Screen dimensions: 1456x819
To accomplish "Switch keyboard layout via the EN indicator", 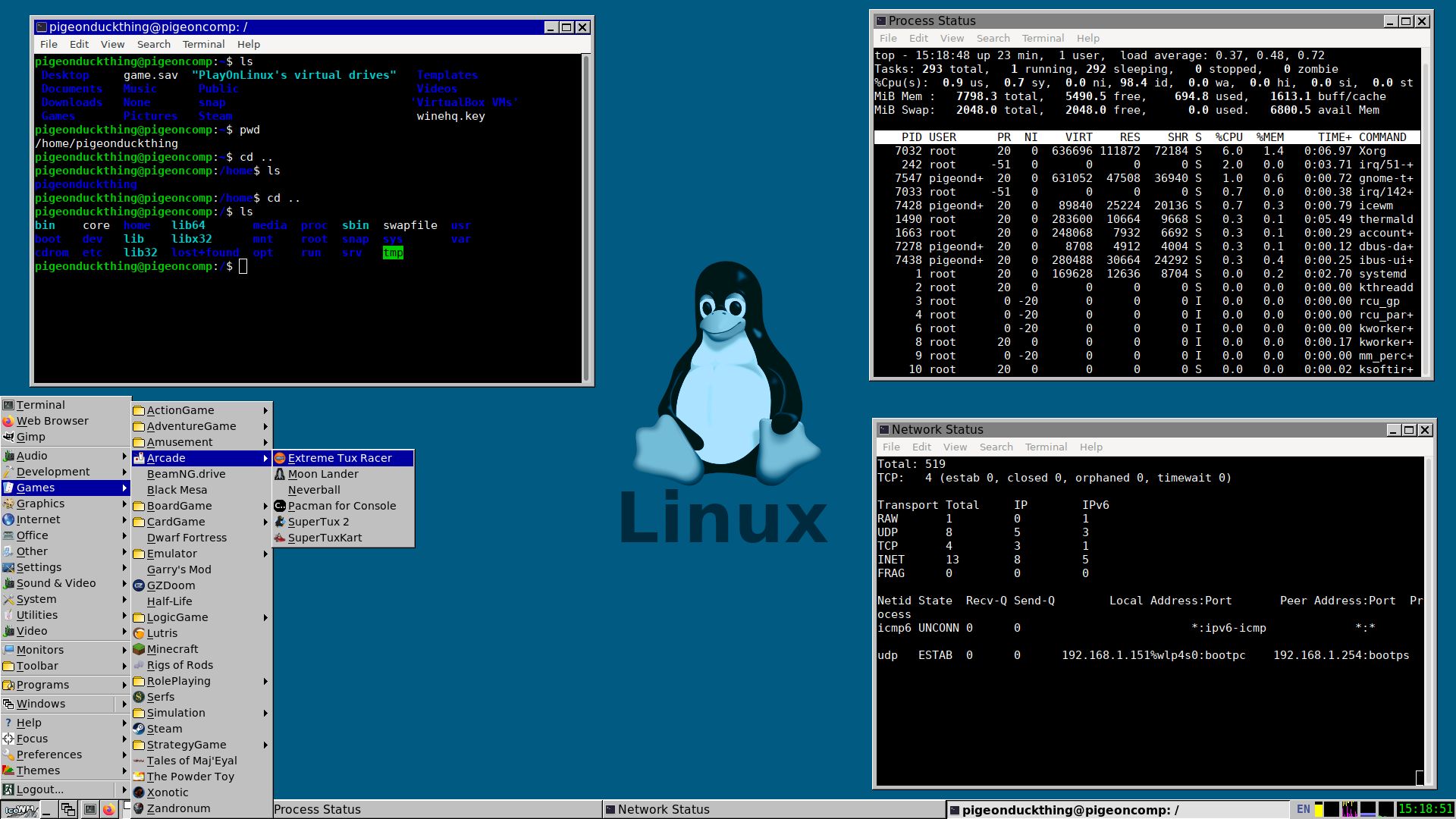I will pos(1303,809).
